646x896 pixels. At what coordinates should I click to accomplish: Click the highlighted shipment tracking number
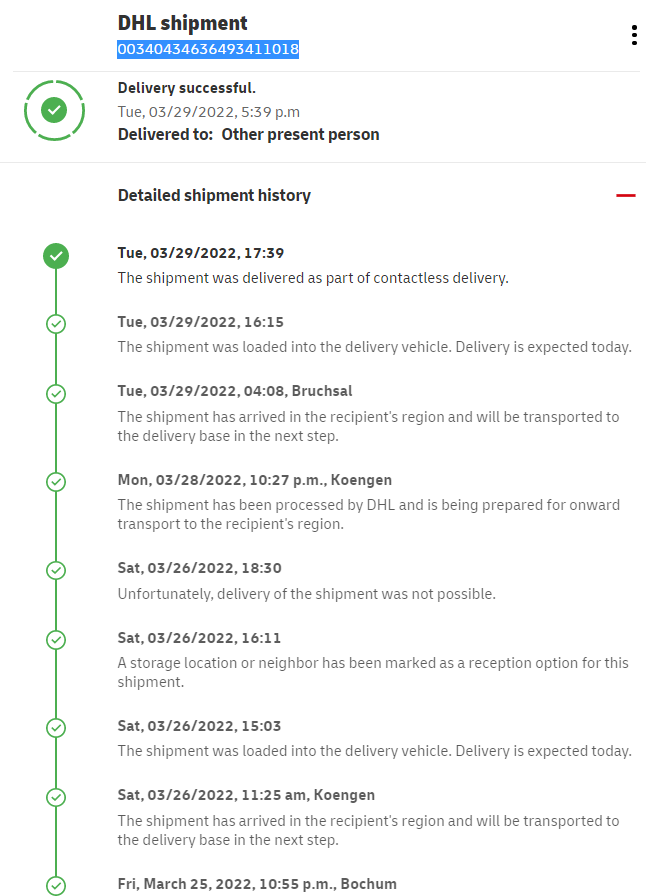208,49
